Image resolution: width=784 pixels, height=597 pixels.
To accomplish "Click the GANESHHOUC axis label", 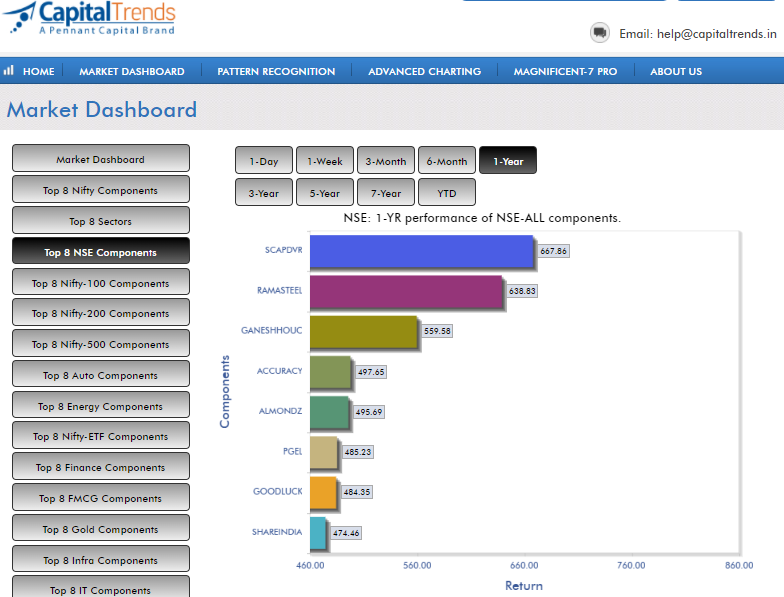I will coord(272,330).
